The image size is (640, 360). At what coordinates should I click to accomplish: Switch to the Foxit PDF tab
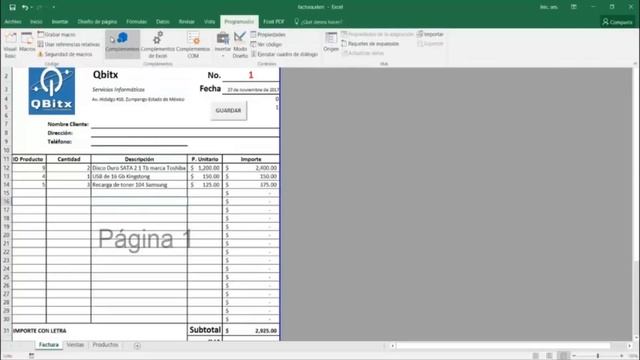click(x=273, y=22)
